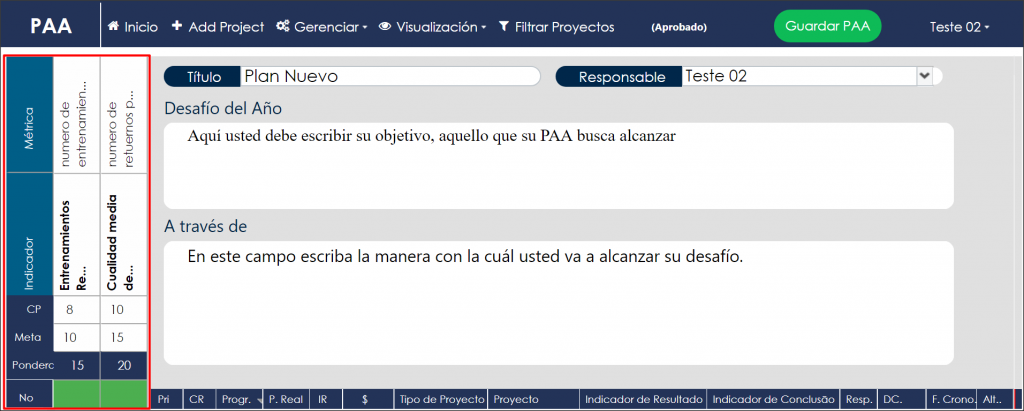The image size is (1024, 411).
Task: Click the Responsable label pill
Action: [619, 76]
